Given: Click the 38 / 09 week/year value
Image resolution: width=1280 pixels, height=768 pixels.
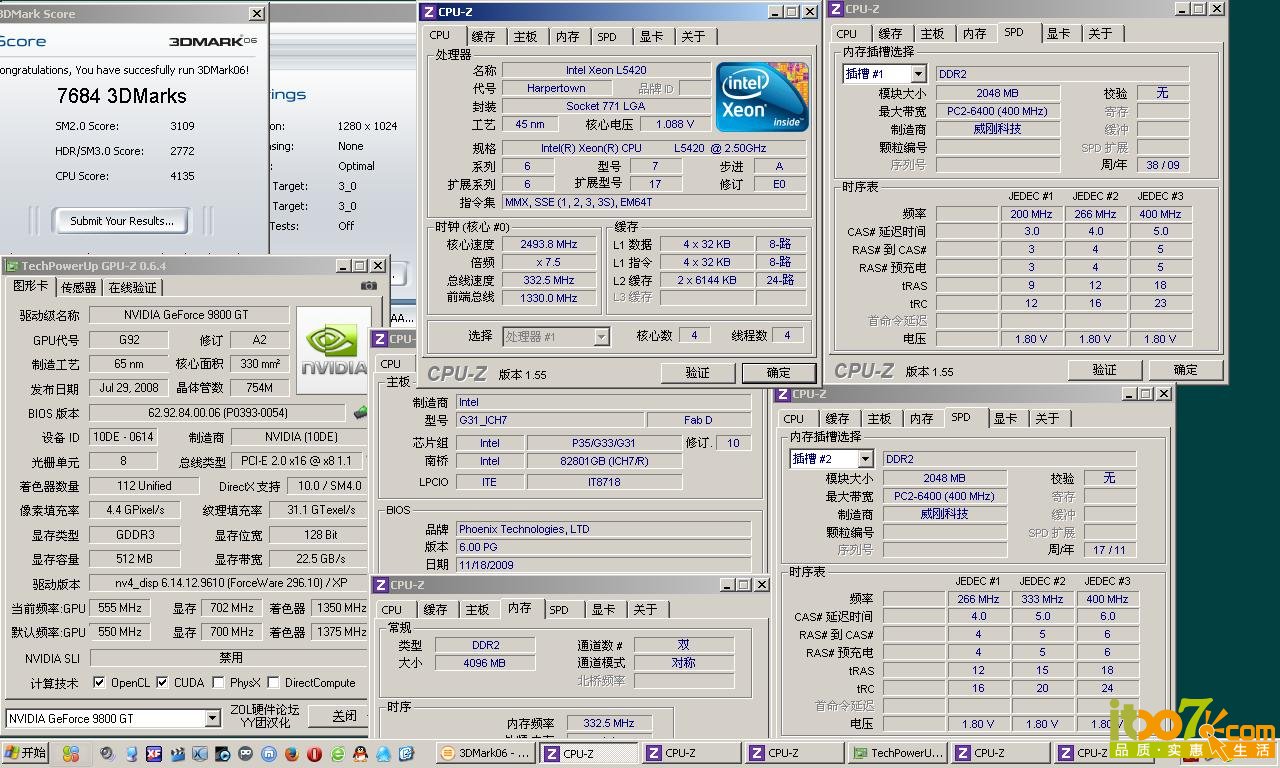Looking at the screenshot, I should tap(1162, 165).
